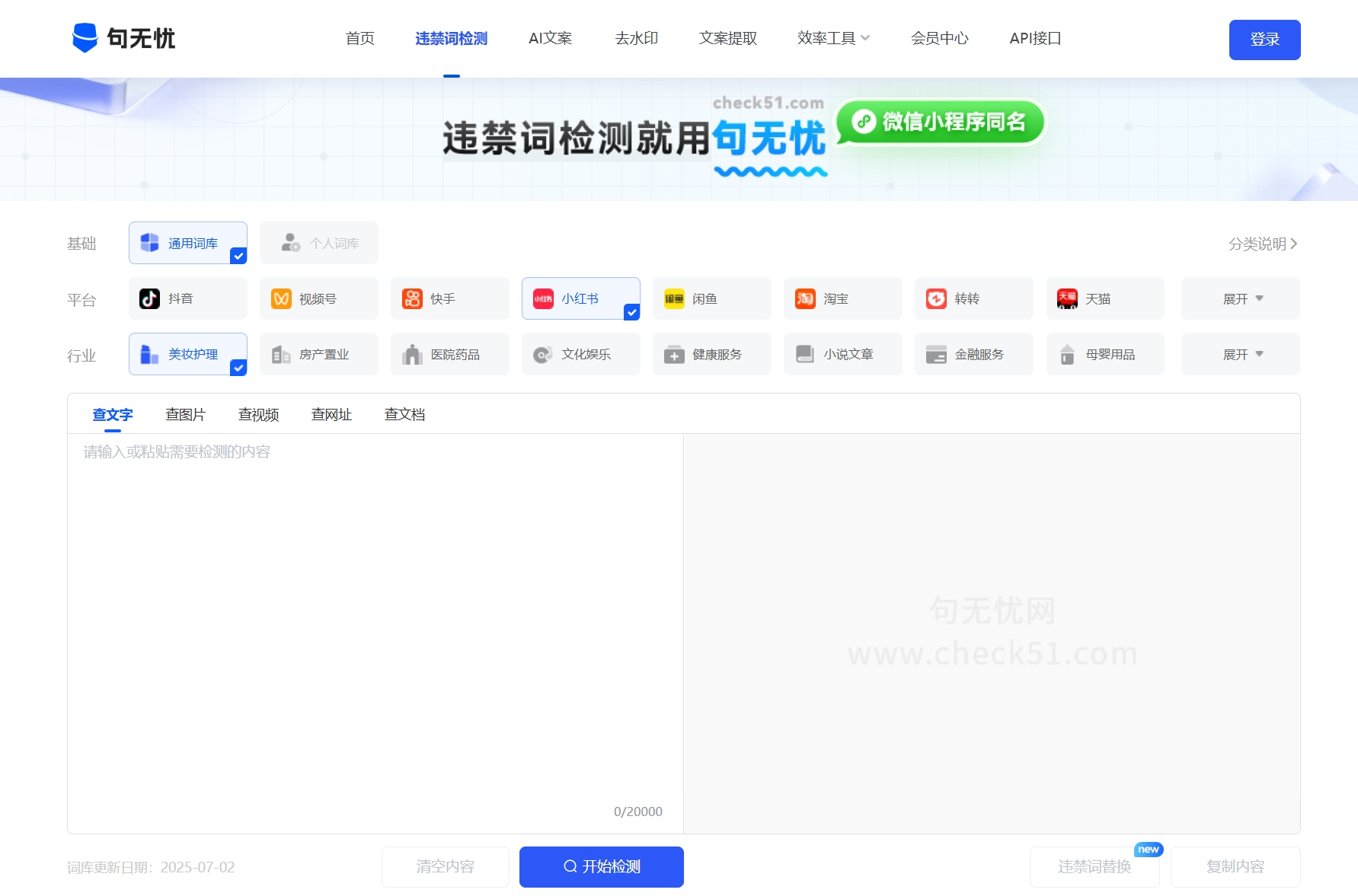Select the 闲鱼 platform option

[x=712, y=298]
